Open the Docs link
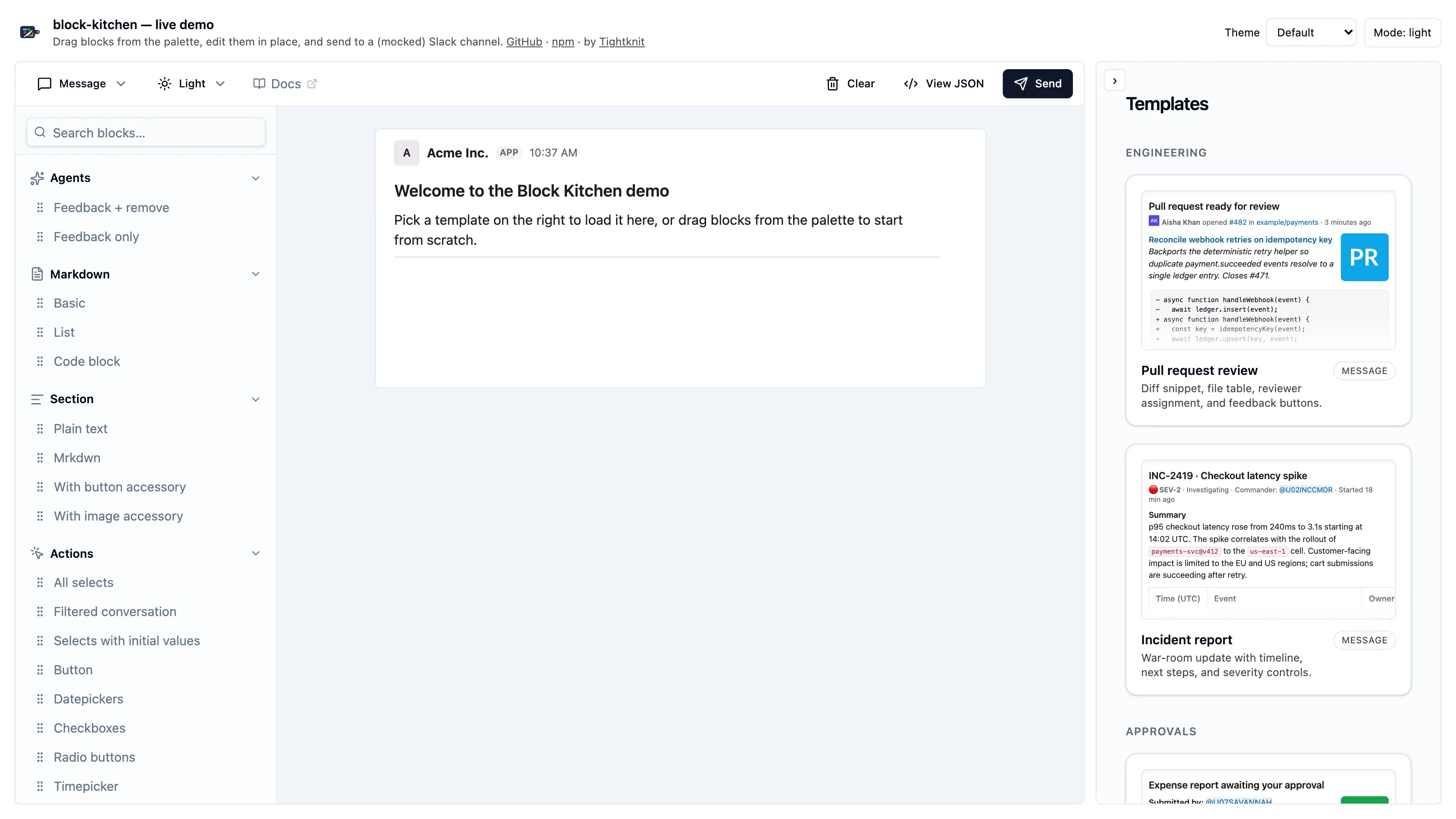Image resolution: width=1456 pixels, height=819 pixels. point(285,84)
